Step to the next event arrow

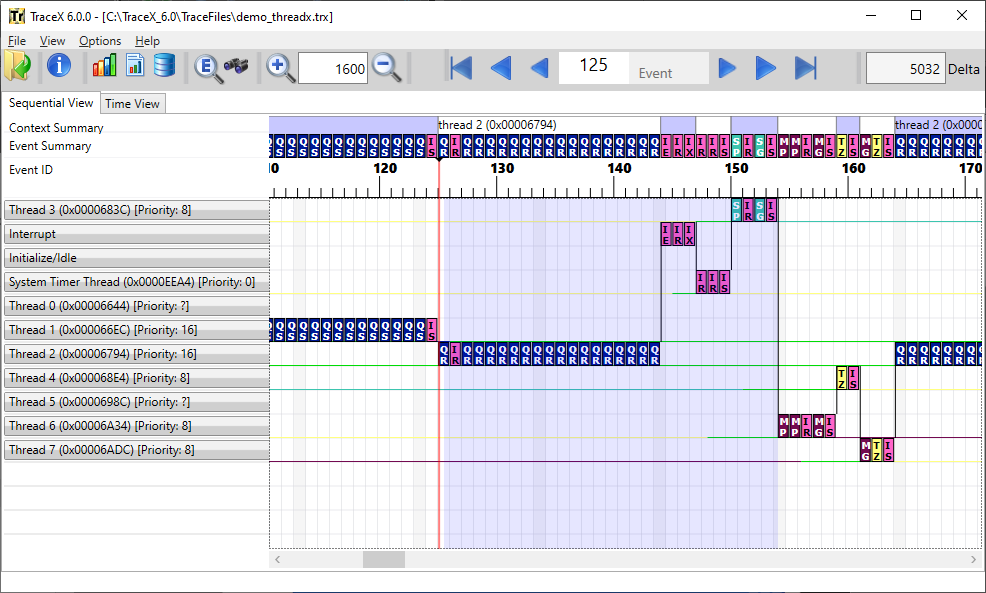[x=728, y=67]
